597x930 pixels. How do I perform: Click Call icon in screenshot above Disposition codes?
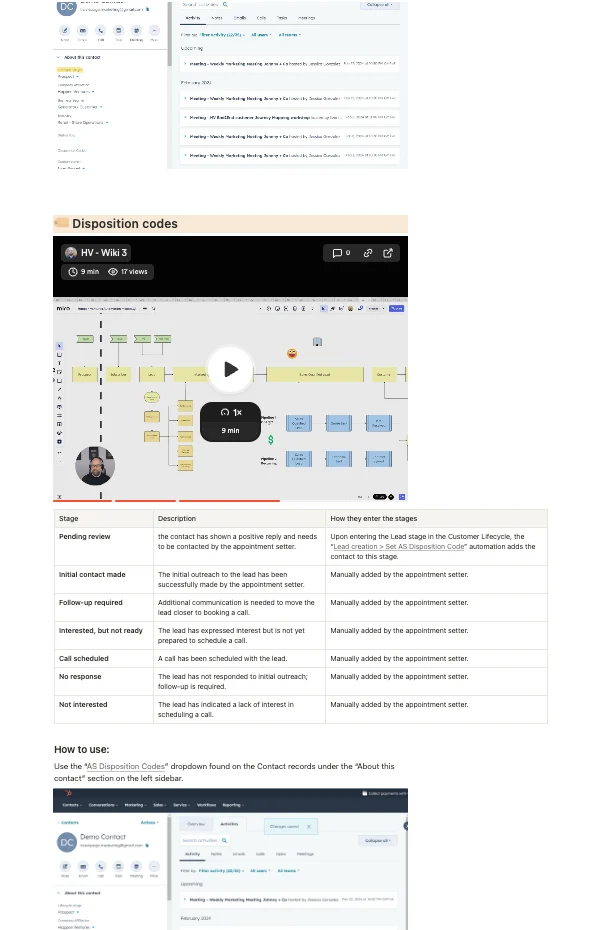coord(101,30)
